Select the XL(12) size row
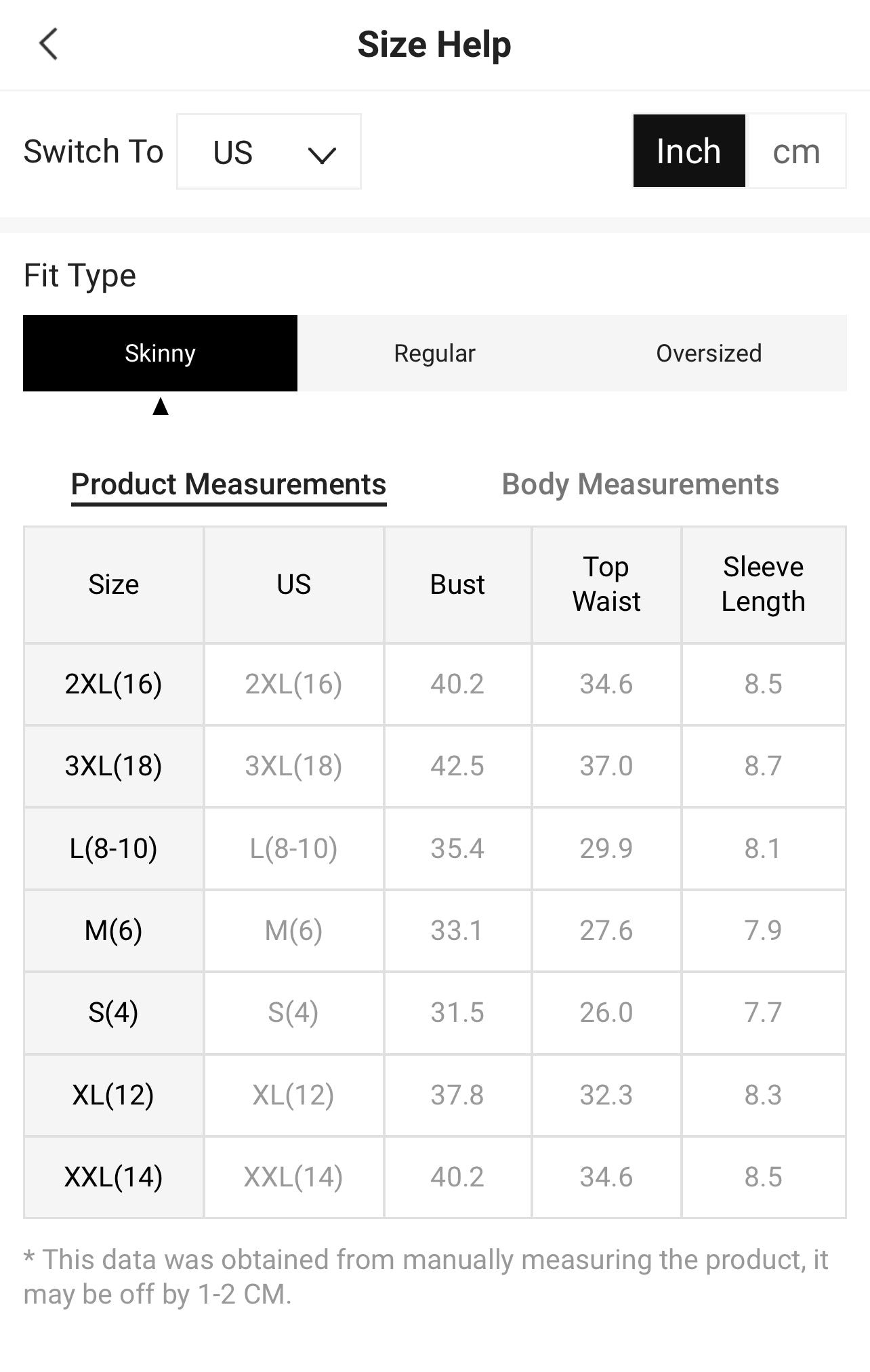870x1372 pixels. tap(113, 1095)
